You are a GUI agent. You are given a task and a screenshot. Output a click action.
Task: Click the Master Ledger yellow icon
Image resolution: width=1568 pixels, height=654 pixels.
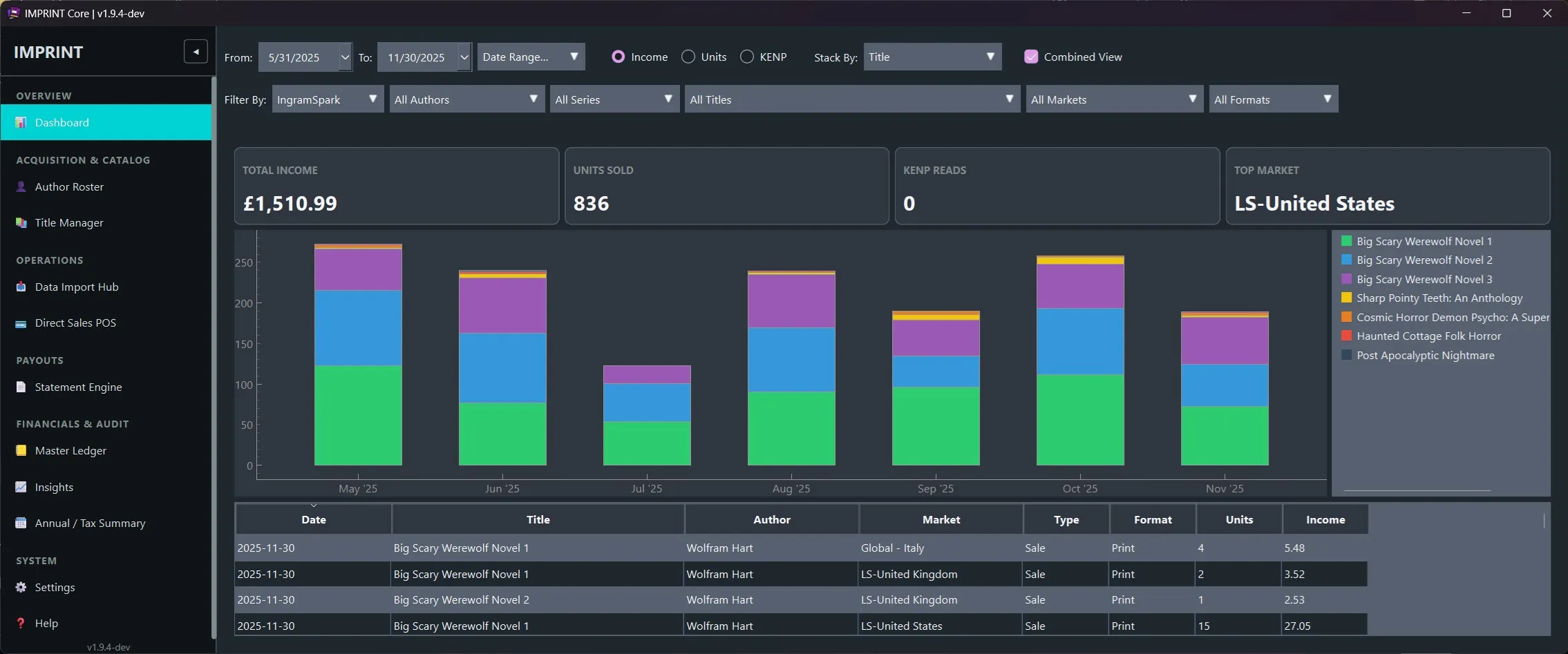[x=21, y=450]
